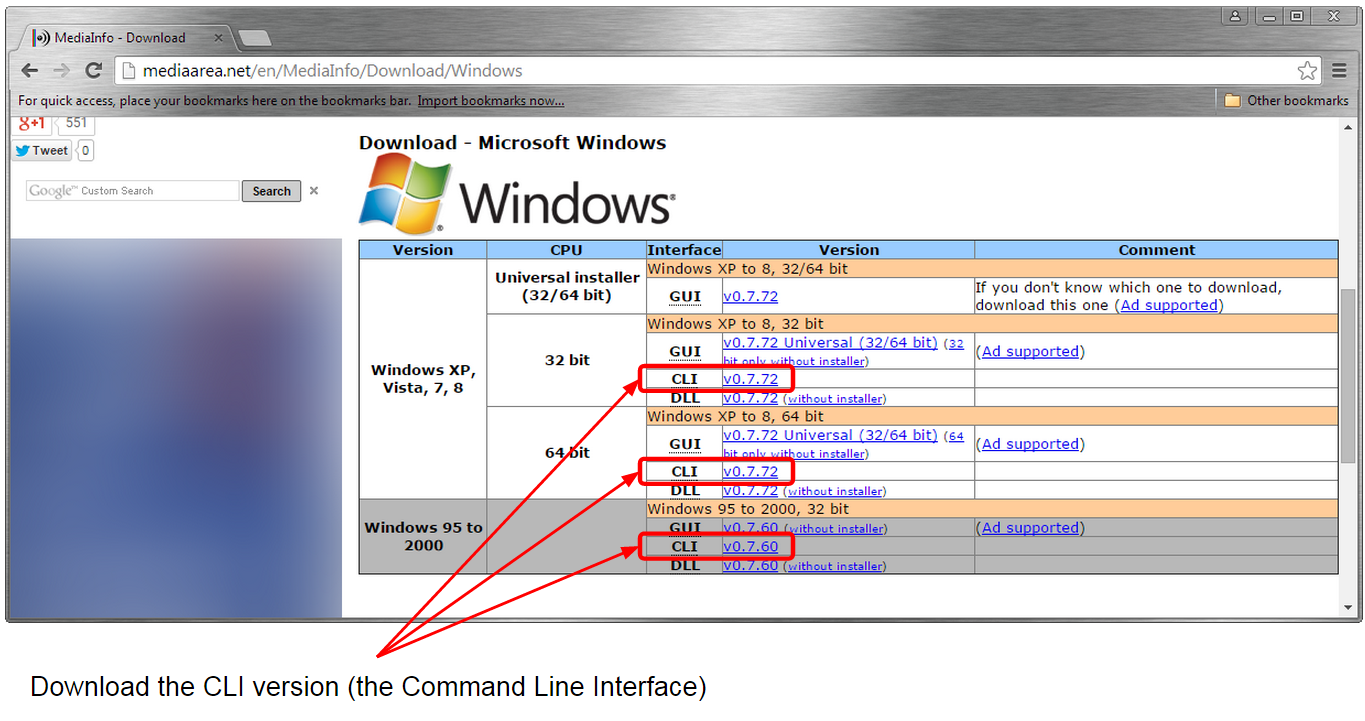Download the Windows 95 to 2000 GUI v0.7.60

point(750,527)
